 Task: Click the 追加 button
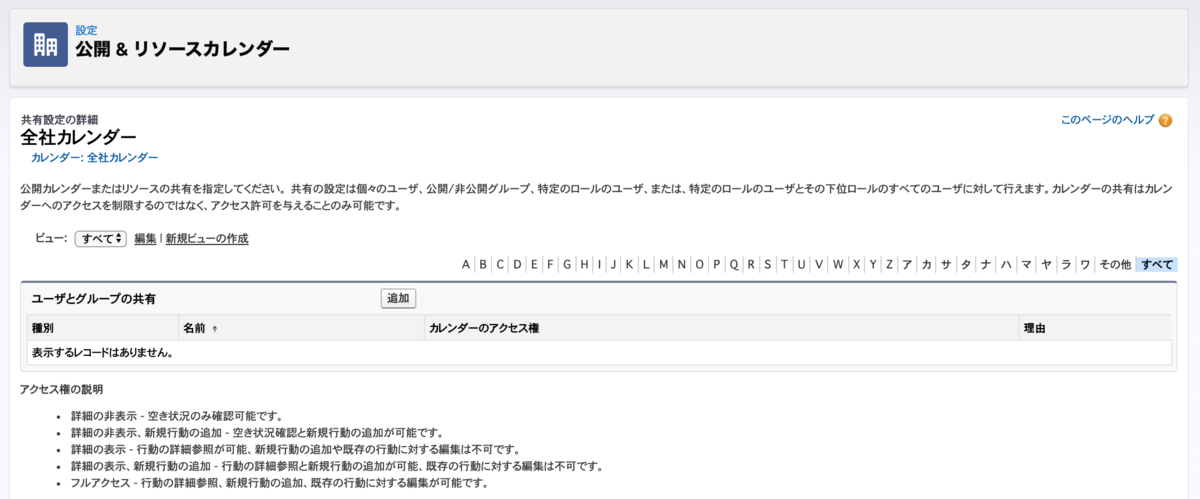398,298
